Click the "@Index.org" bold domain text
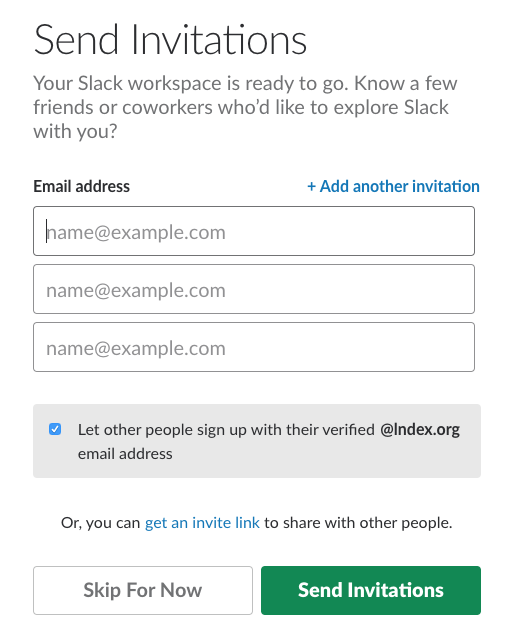Viewport: 511px width, 641px height. tap(420, 430)
